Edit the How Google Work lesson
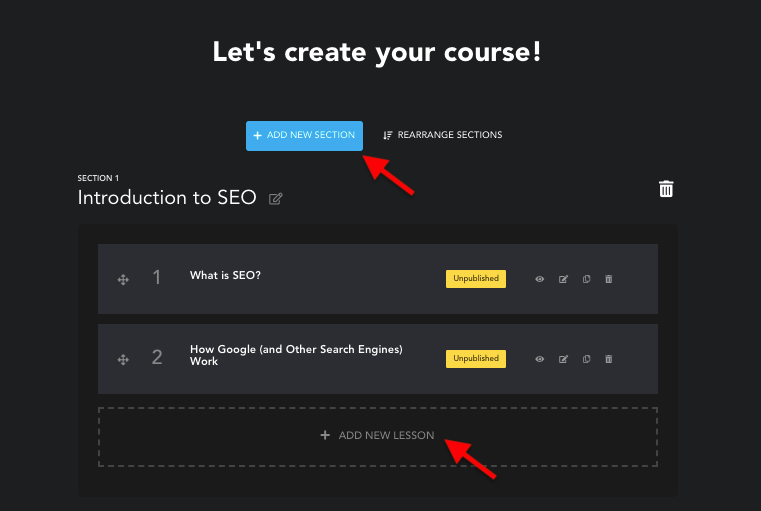This screenshot has width=761, height=511. click(563, 359)
